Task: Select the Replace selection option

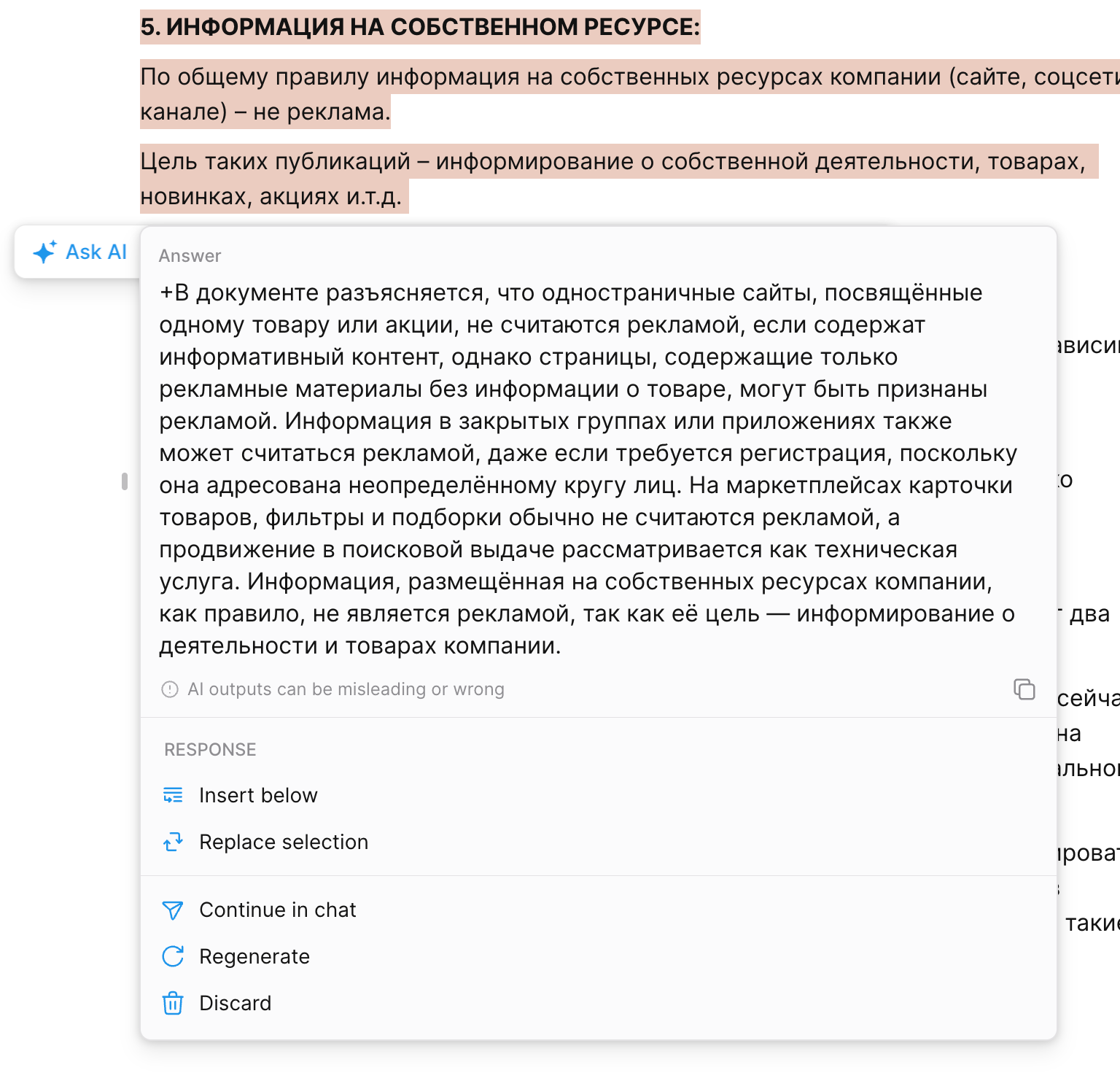Action: coord(284,842)
